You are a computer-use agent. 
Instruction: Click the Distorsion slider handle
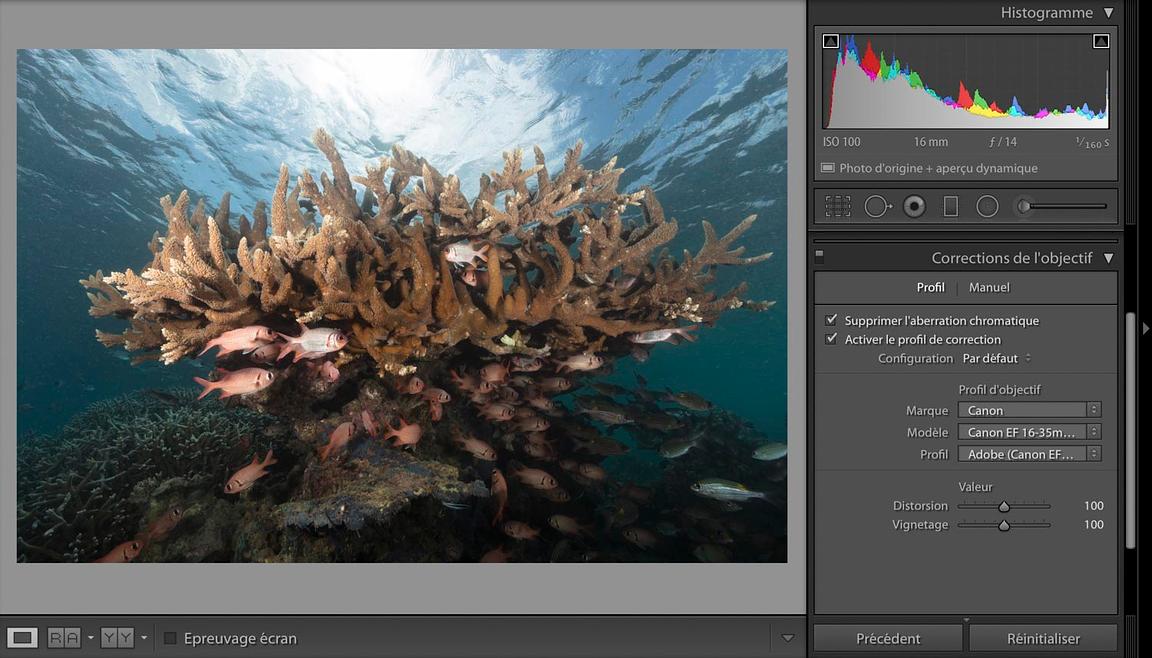coord(1004,506)
